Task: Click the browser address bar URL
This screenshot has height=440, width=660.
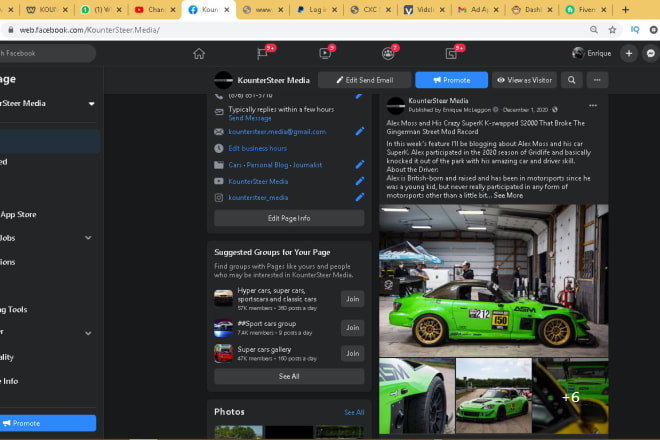Action: 89,30
